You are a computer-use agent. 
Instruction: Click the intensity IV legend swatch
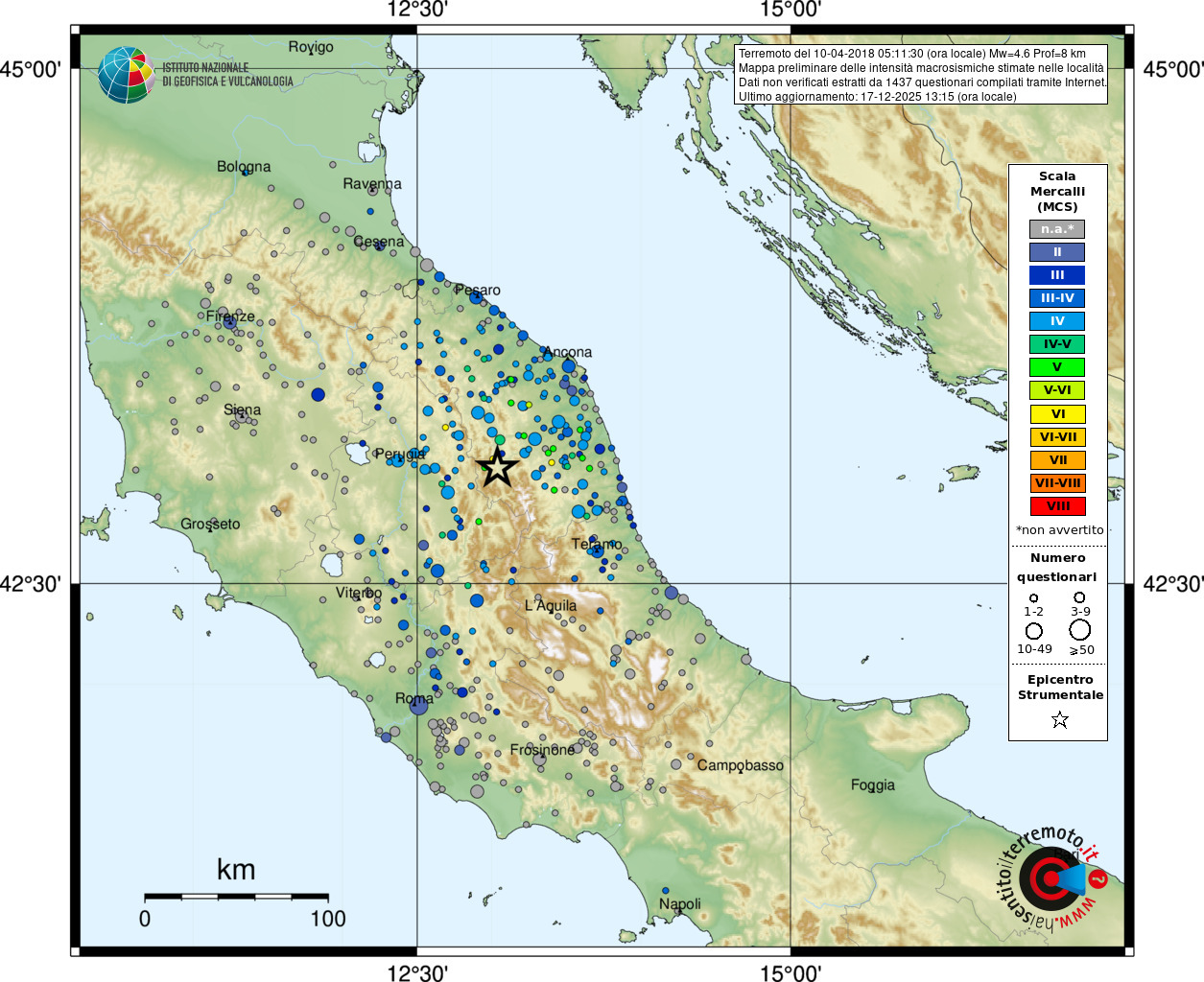tap(1057, 321)
